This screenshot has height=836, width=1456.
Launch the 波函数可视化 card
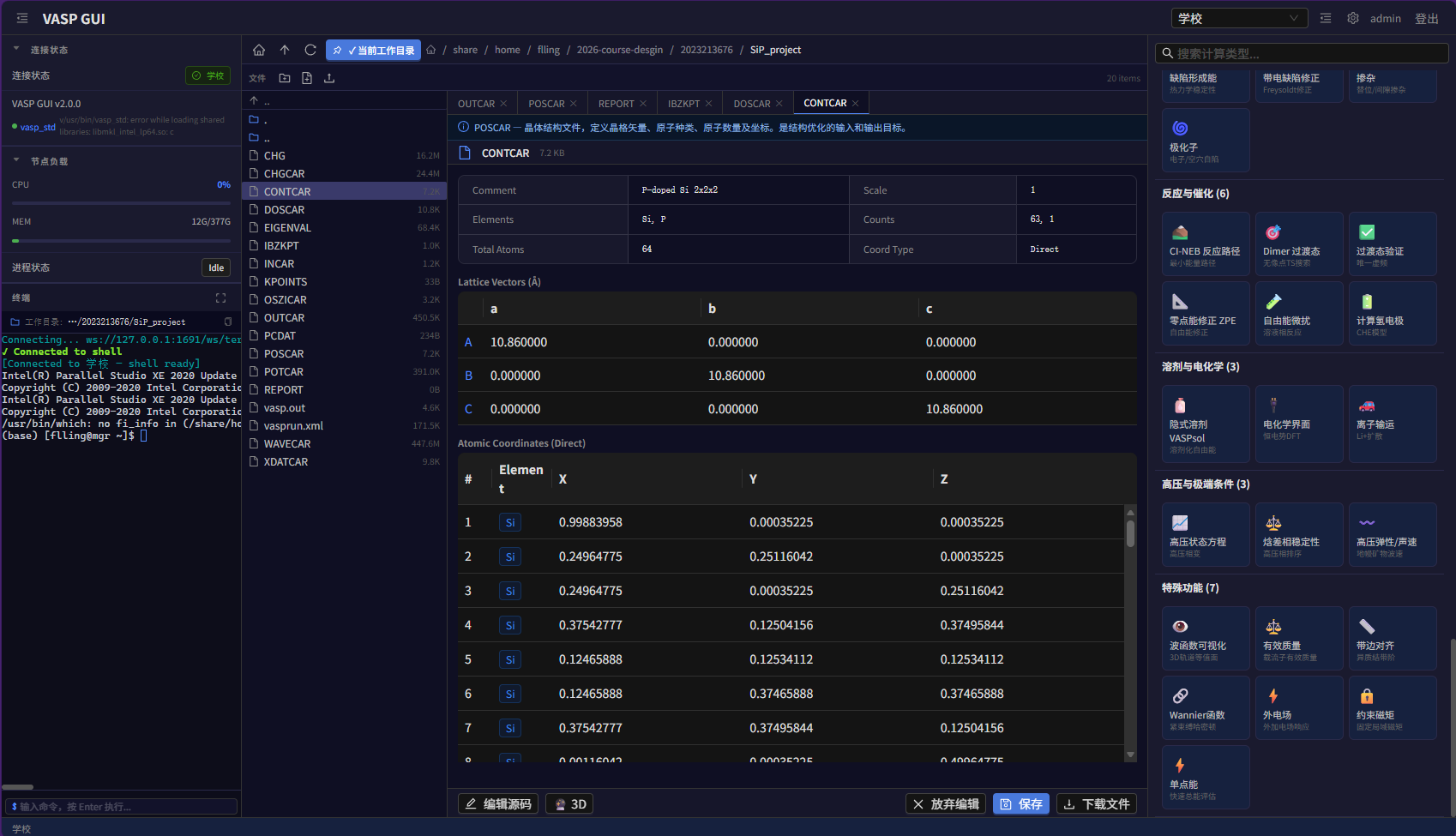[x=1206, y=639]
